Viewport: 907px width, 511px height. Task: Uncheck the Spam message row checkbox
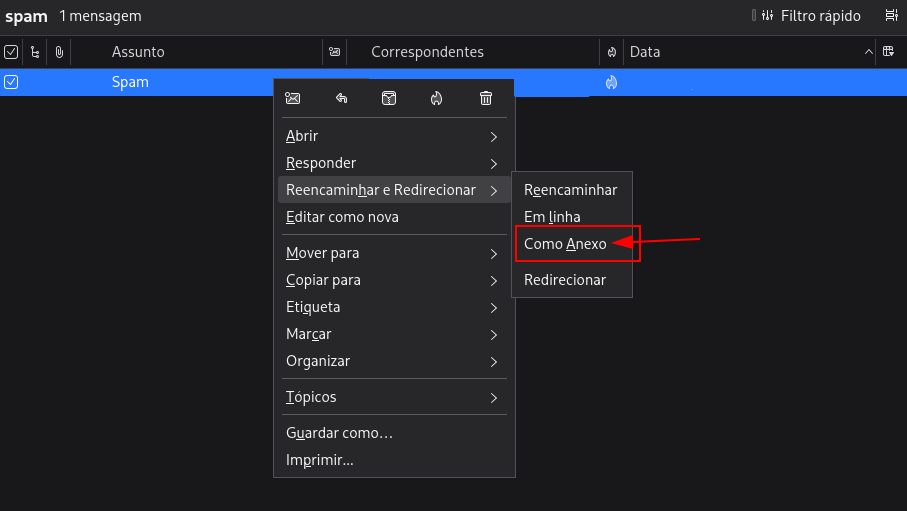pos(11,82)
